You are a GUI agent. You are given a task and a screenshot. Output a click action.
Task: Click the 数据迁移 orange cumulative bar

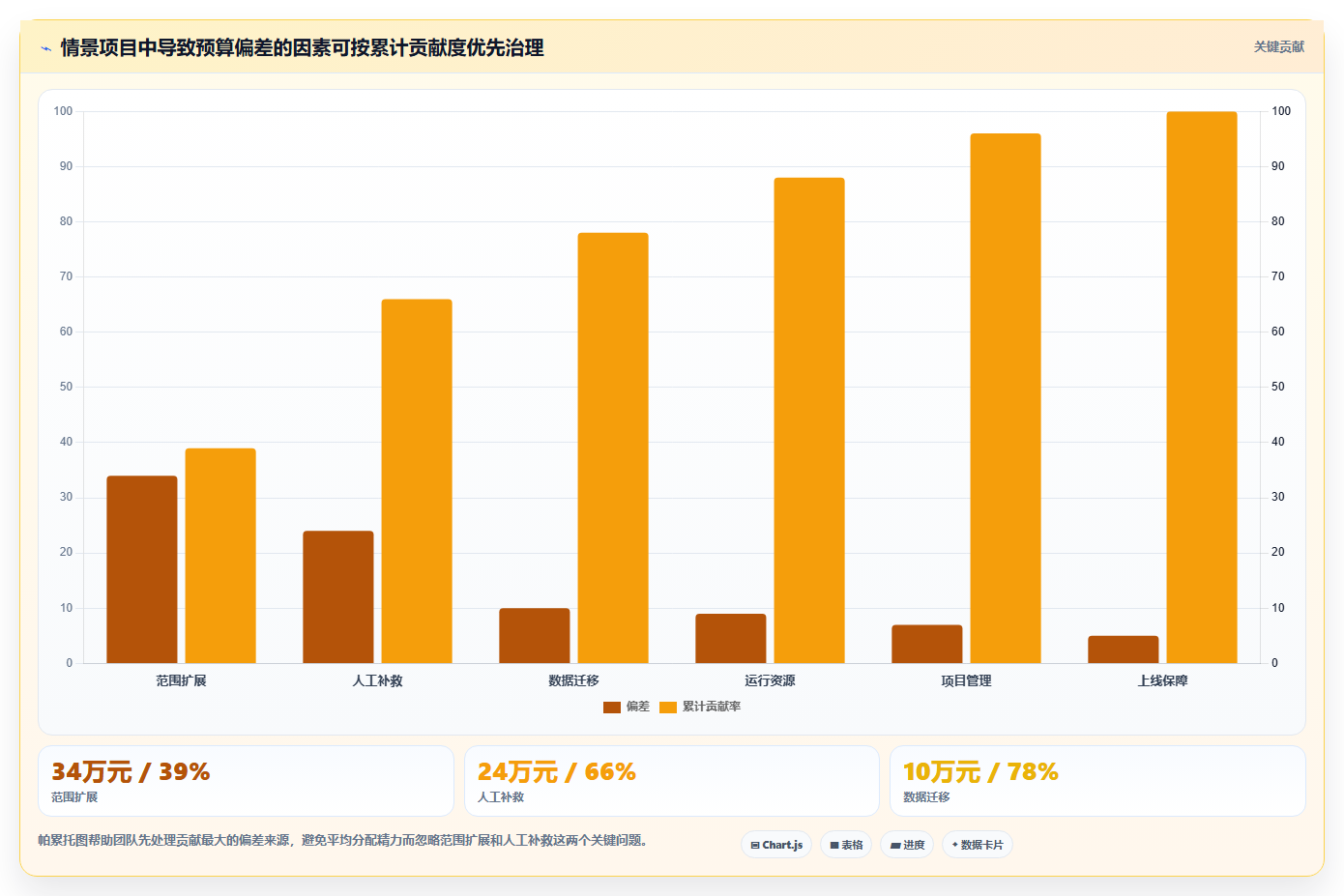tap(613, 448)
